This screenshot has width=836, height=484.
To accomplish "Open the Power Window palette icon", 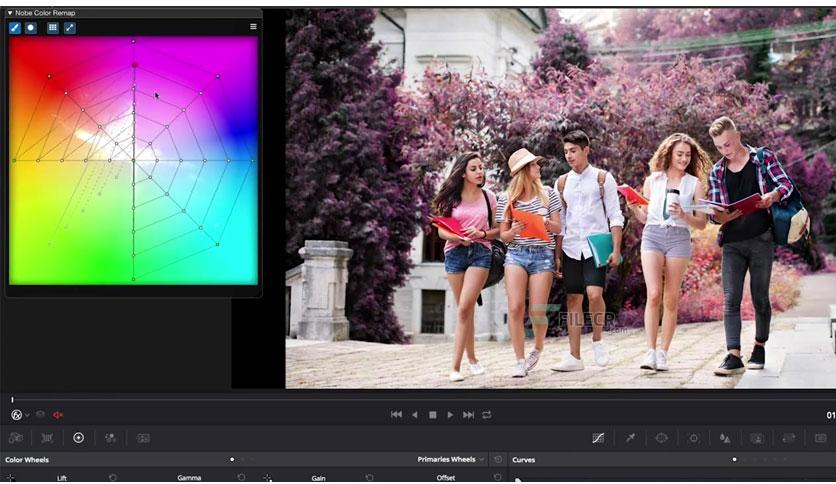I will pos(662,438).
